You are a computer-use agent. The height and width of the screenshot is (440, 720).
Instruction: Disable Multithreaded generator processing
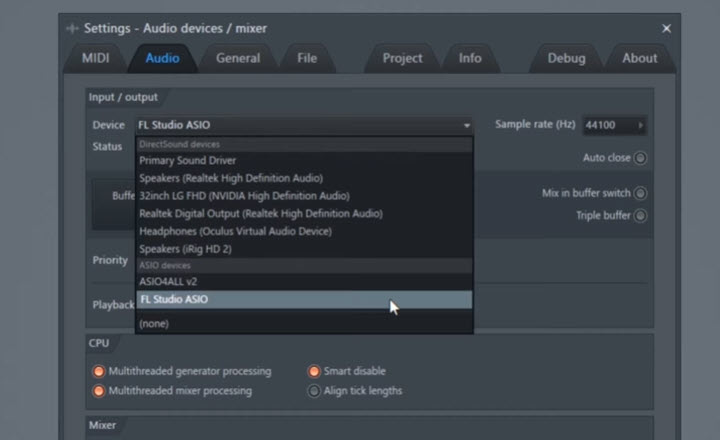pos(99,371)
